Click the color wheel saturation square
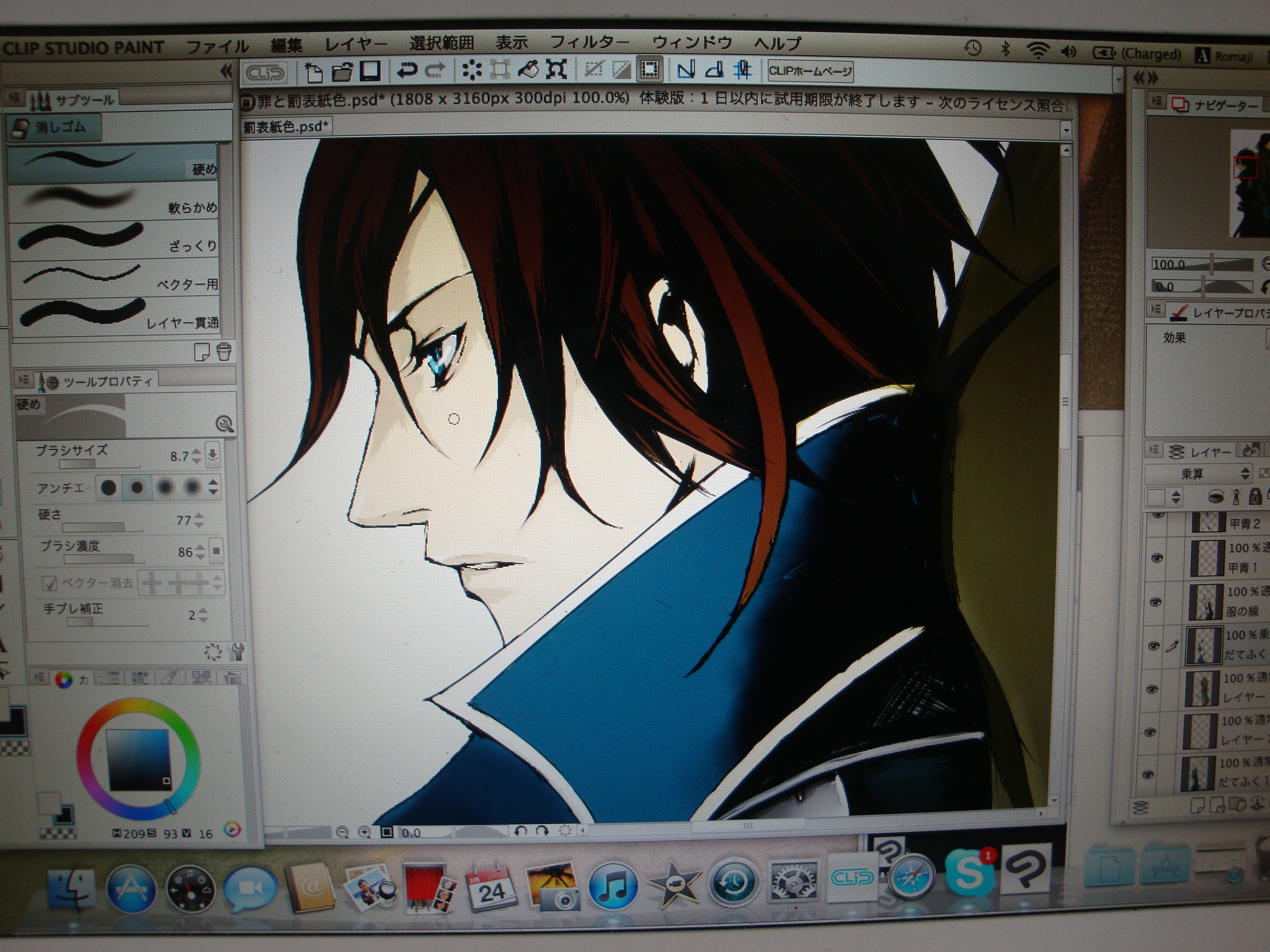1270x952 pixels. tap(138, 759)
